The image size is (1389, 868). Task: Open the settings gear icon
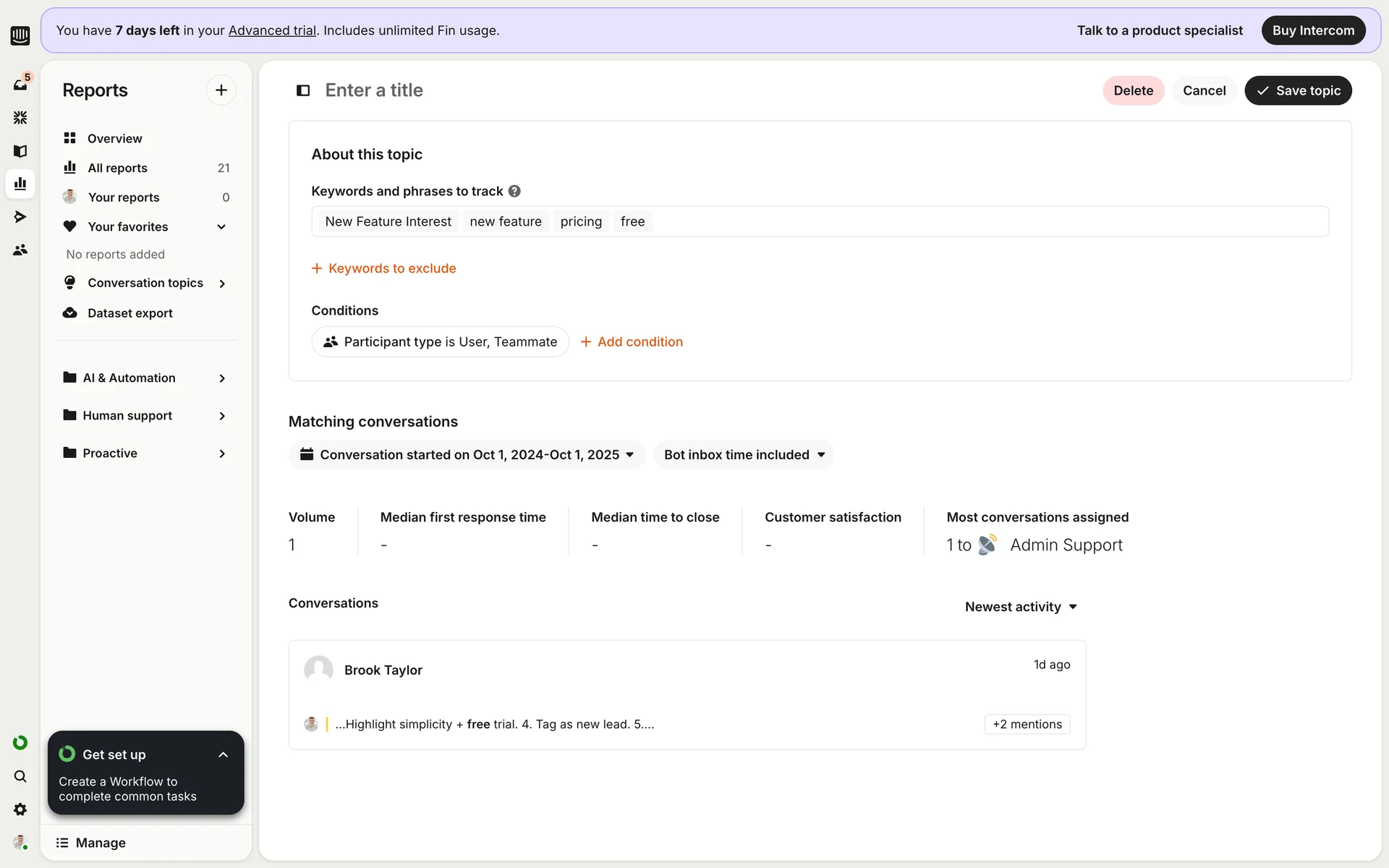(x=20, y=809)
